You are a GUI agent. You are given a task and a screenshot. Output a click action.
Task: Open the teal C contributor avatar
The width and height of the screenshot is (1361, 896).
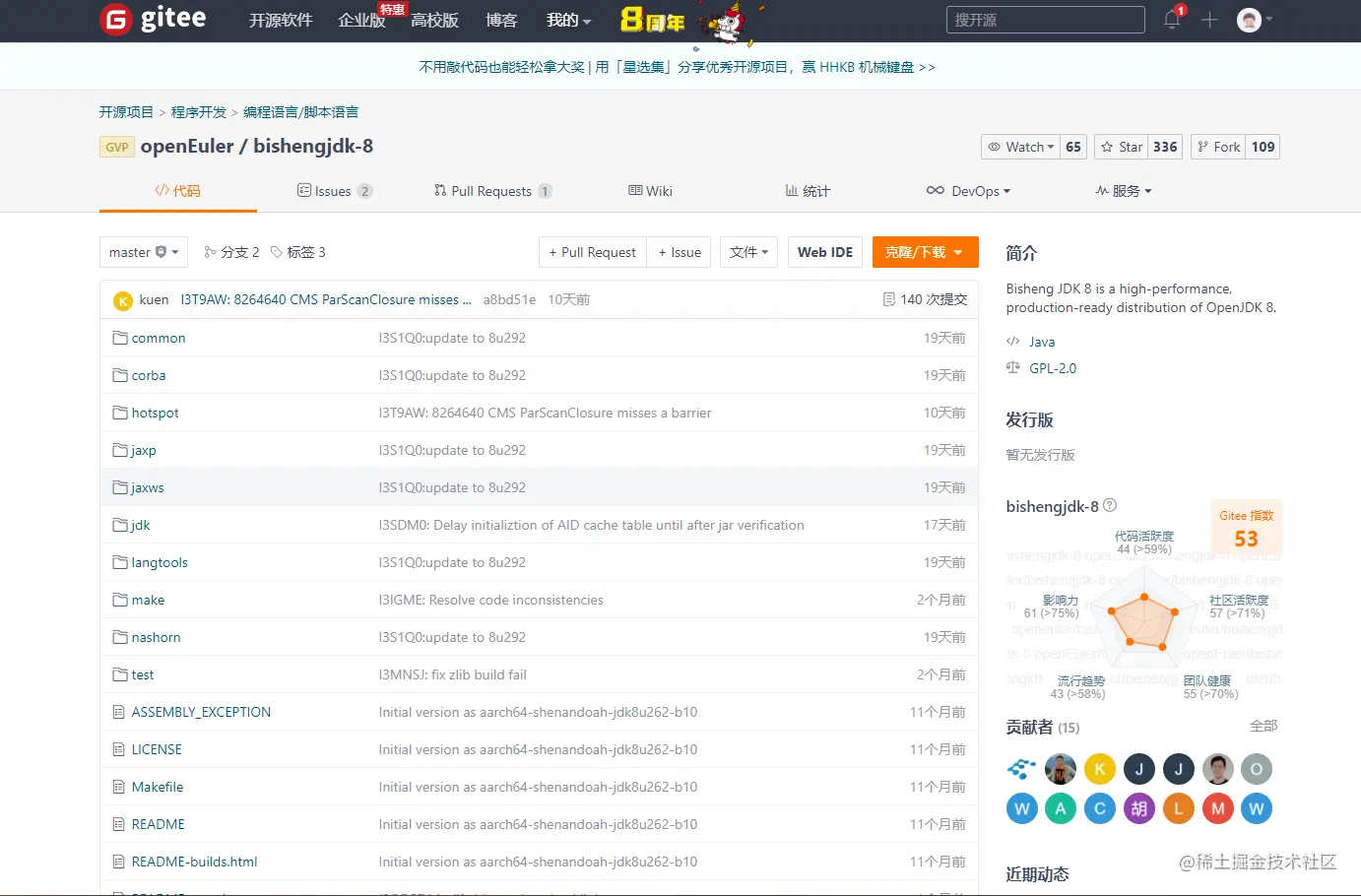pos(1100,808)
